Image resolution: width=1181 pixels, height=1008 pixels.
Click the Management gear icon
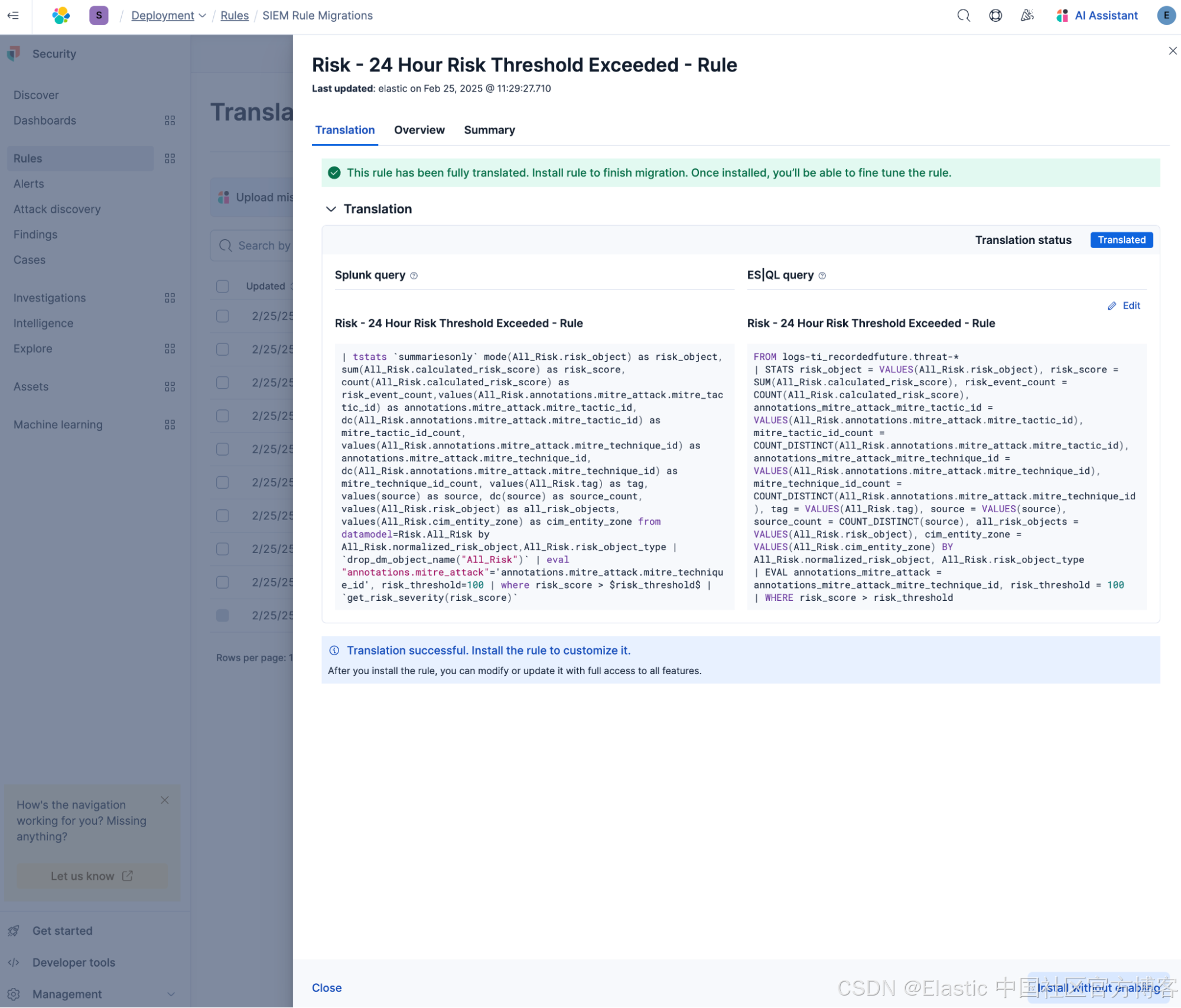click(x=14, y=994)
